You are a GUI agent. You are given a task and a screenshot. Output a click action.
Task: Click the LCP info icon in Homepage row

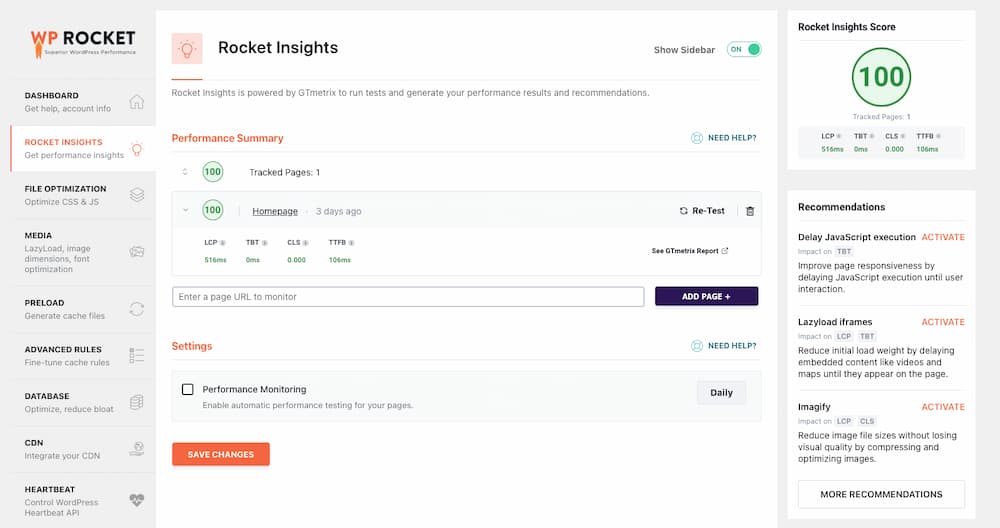(223, 243)
